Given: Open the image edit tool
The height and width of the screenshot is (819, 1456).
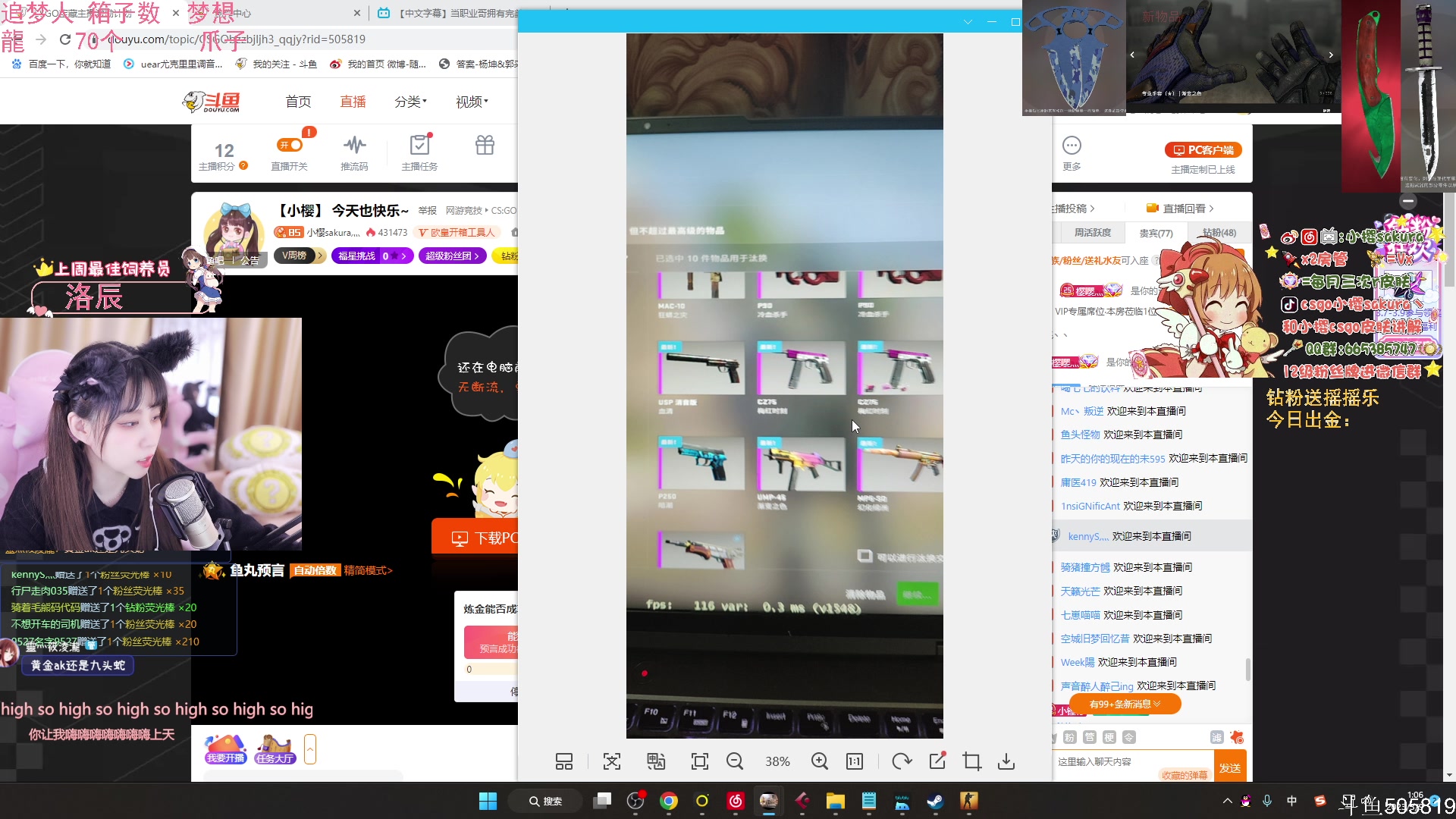Looking at the screenshot, I should (937, 761).
